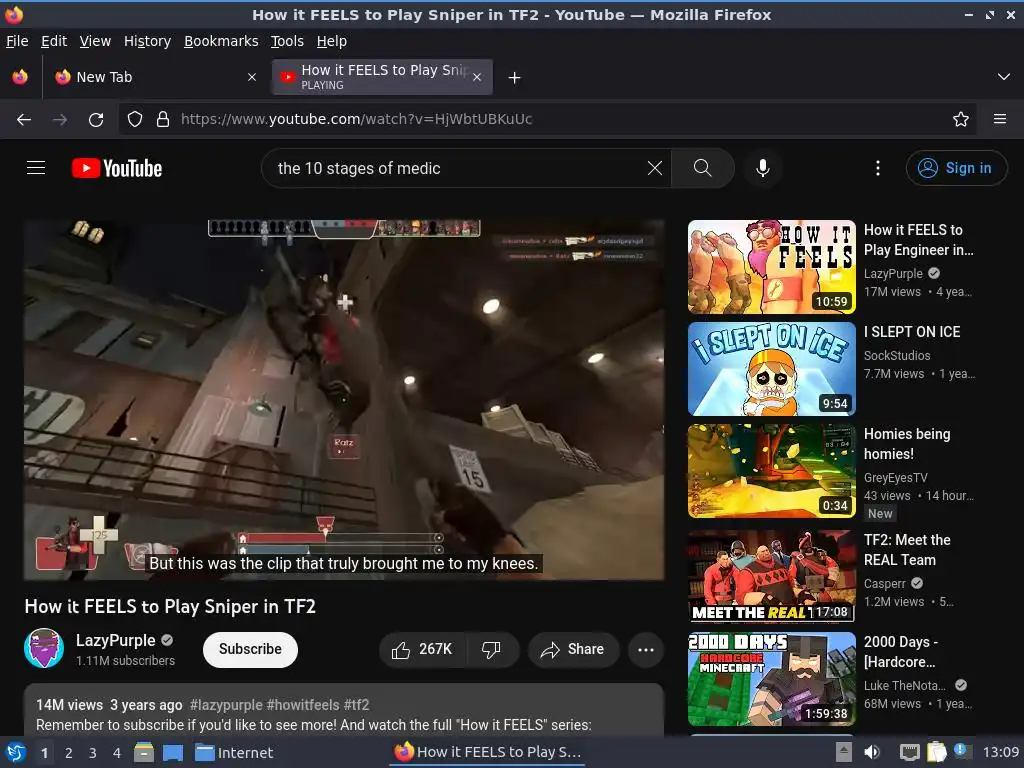The width and height of the screenshot is (1024, 768).
Task: Close the New Tab tab
Action: 252,77
